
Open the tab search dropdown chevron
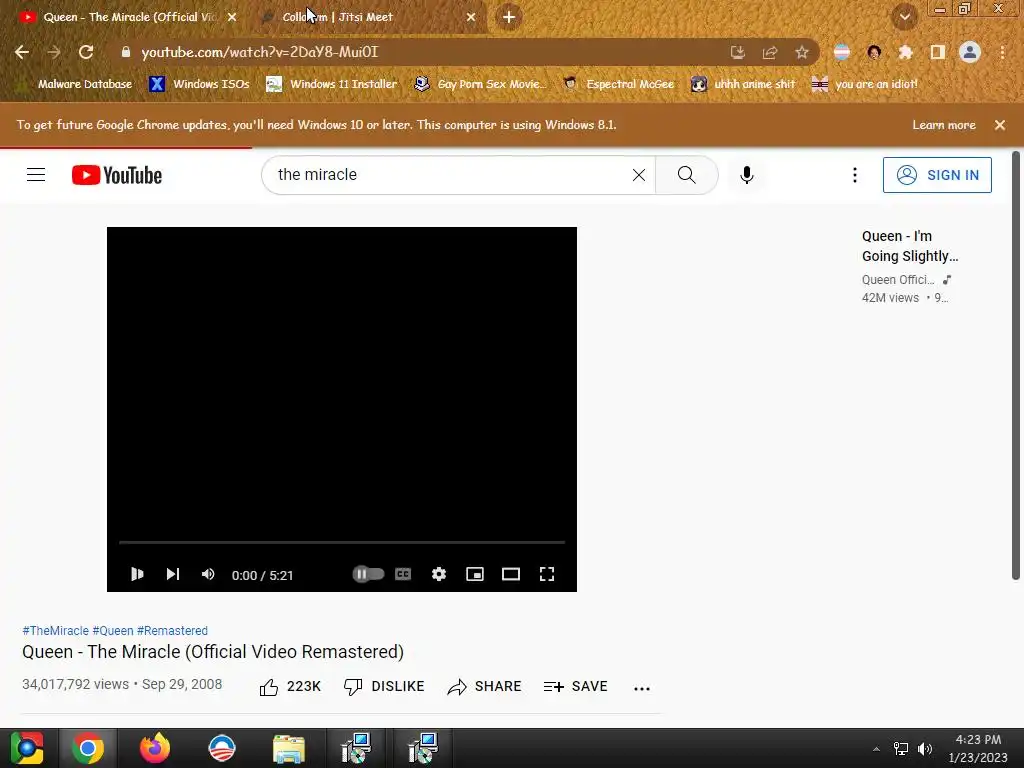904,17
